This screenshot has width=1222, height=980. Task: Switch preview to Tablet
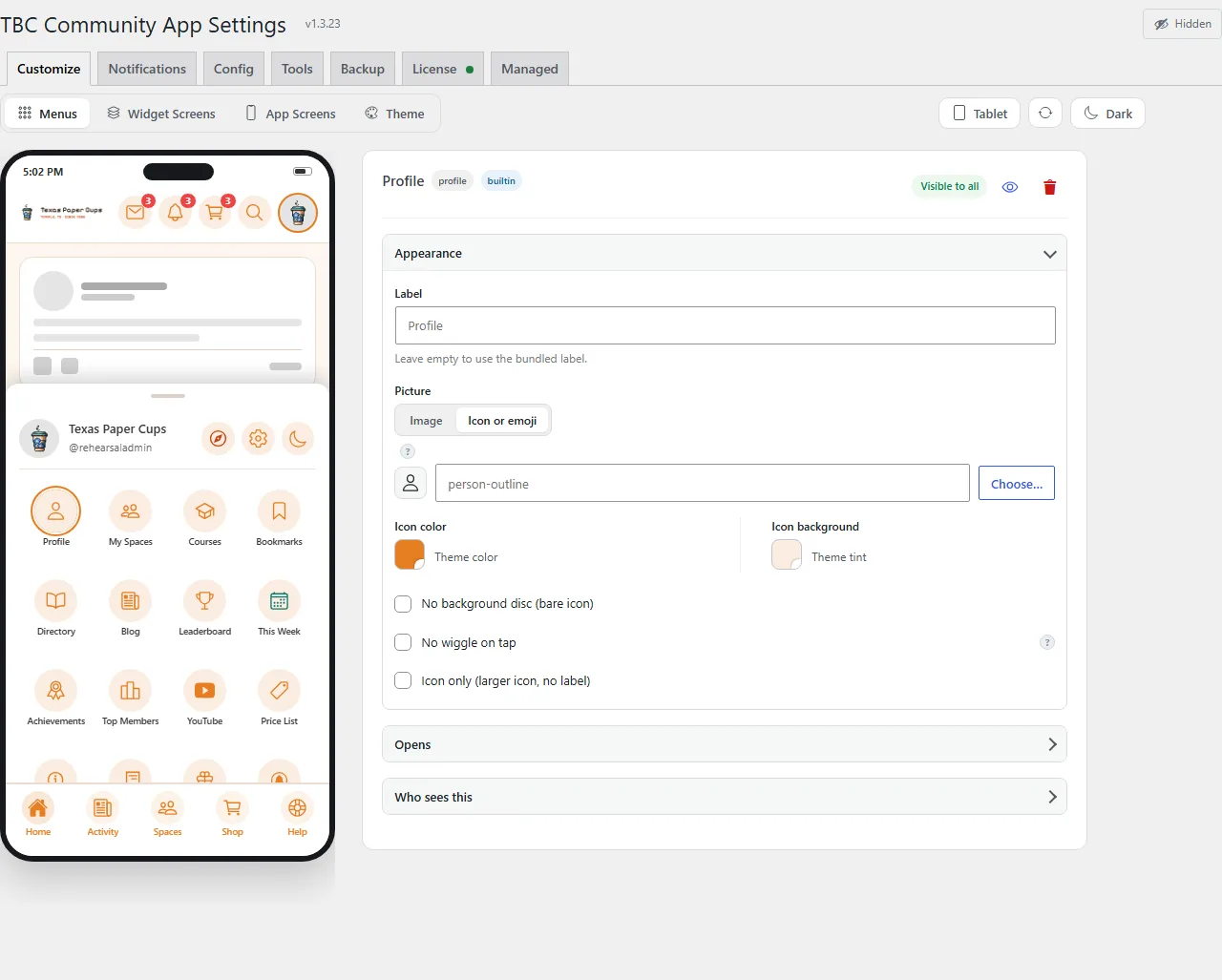coord(980,113)
